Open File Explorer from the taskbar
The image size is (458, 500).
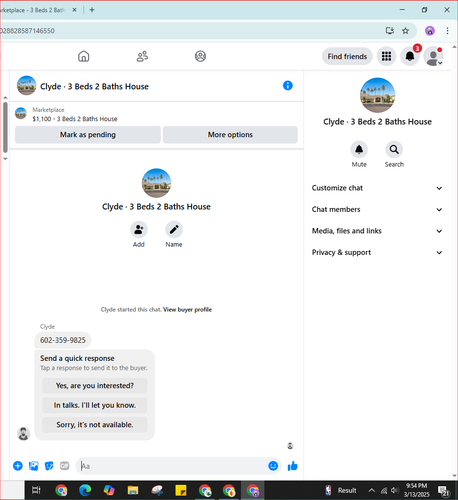133,490
